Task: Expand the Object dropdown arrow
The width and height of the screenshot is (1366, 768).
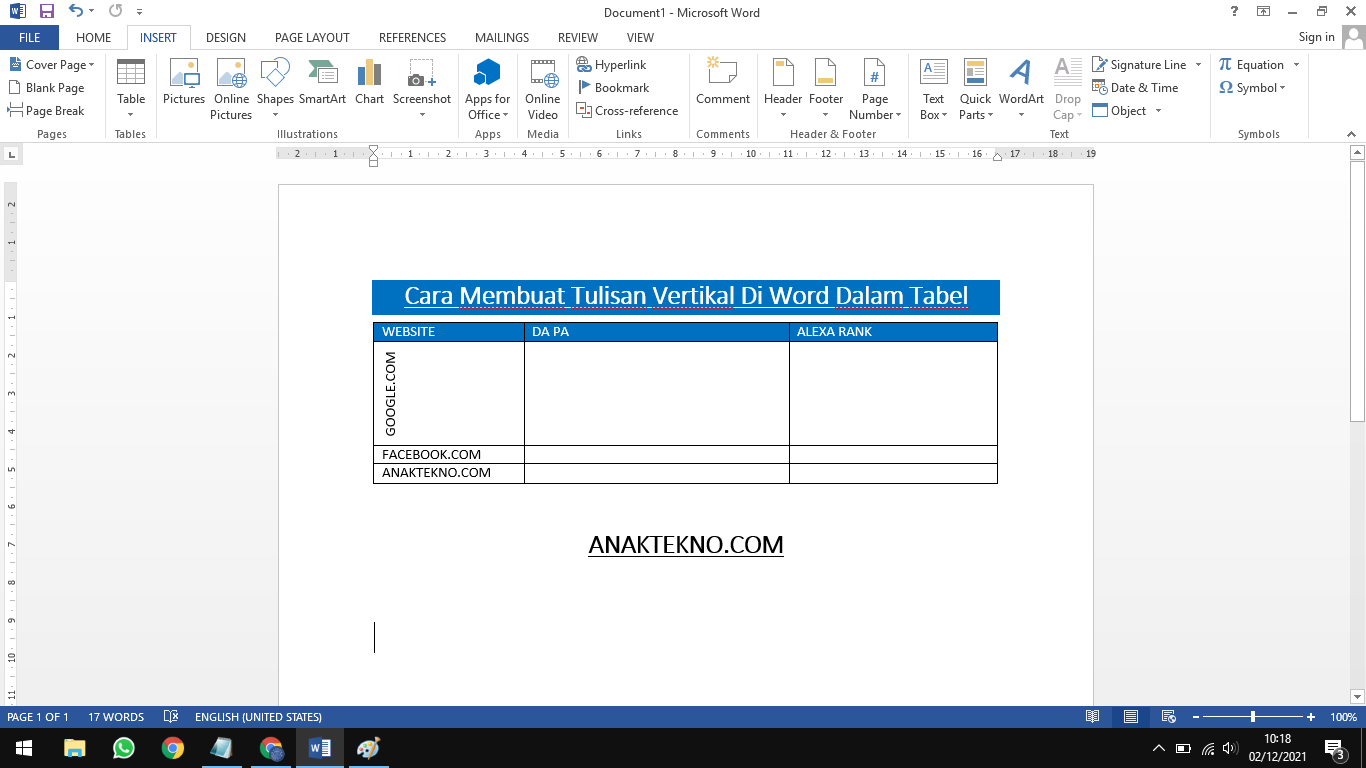Action: 1158,111
